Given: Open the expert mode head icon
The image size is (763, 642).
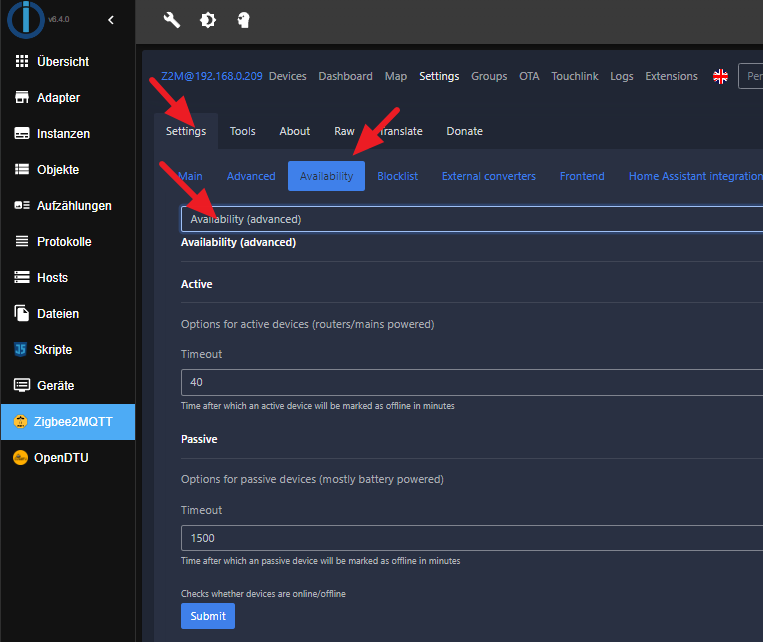Looking at the screenshot, I should (x=243, y=20).
